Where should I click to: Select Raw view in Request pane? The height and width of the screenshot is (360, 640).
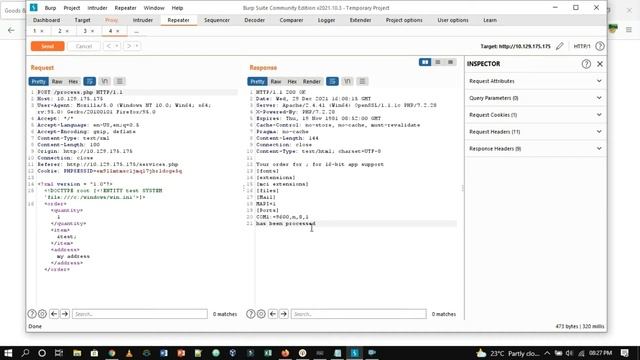pos(57,81)
